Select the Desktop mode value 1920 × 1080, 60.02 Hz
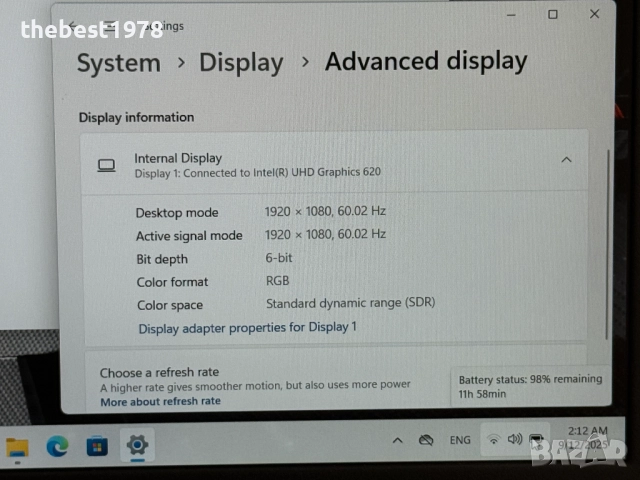This screenshot has width=640, height=480. click(325, 211)
